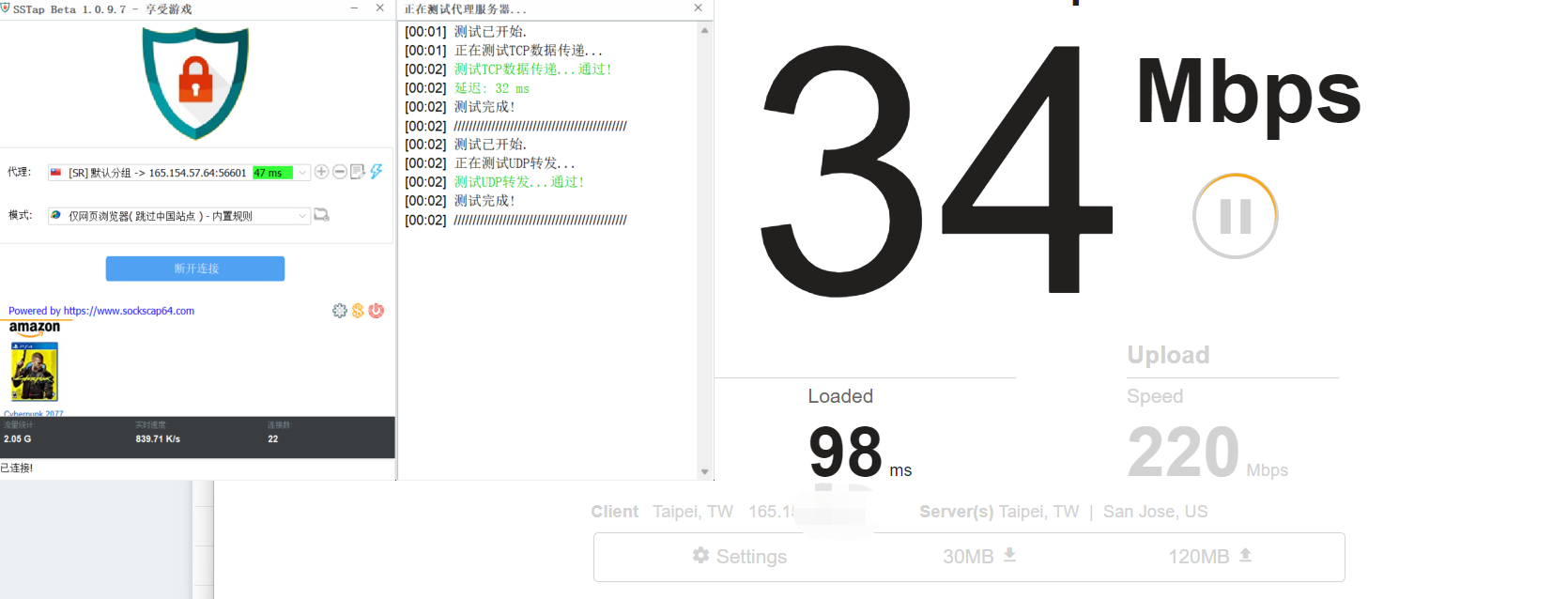
Task: Pause the running speed test
Action: [x=1235, y=216]
